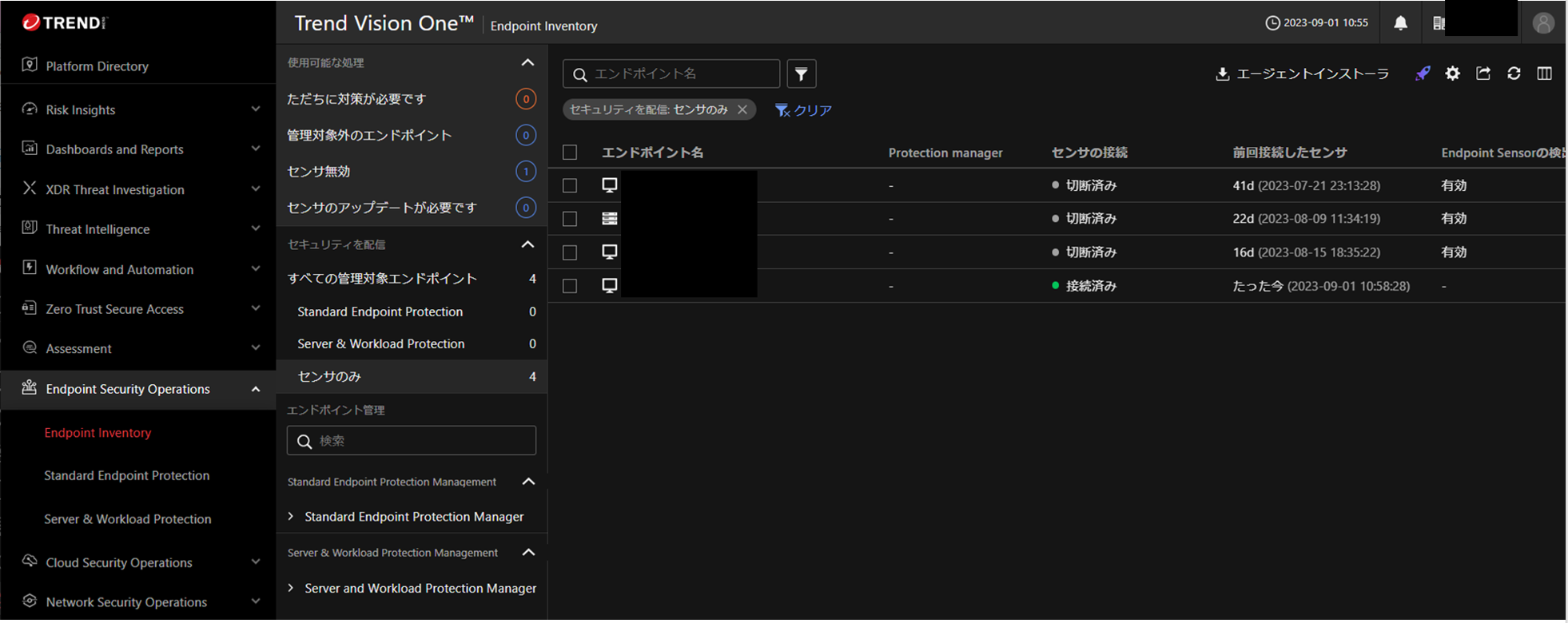Click the Dashboards and Reports icon

(x=30, y=148)
